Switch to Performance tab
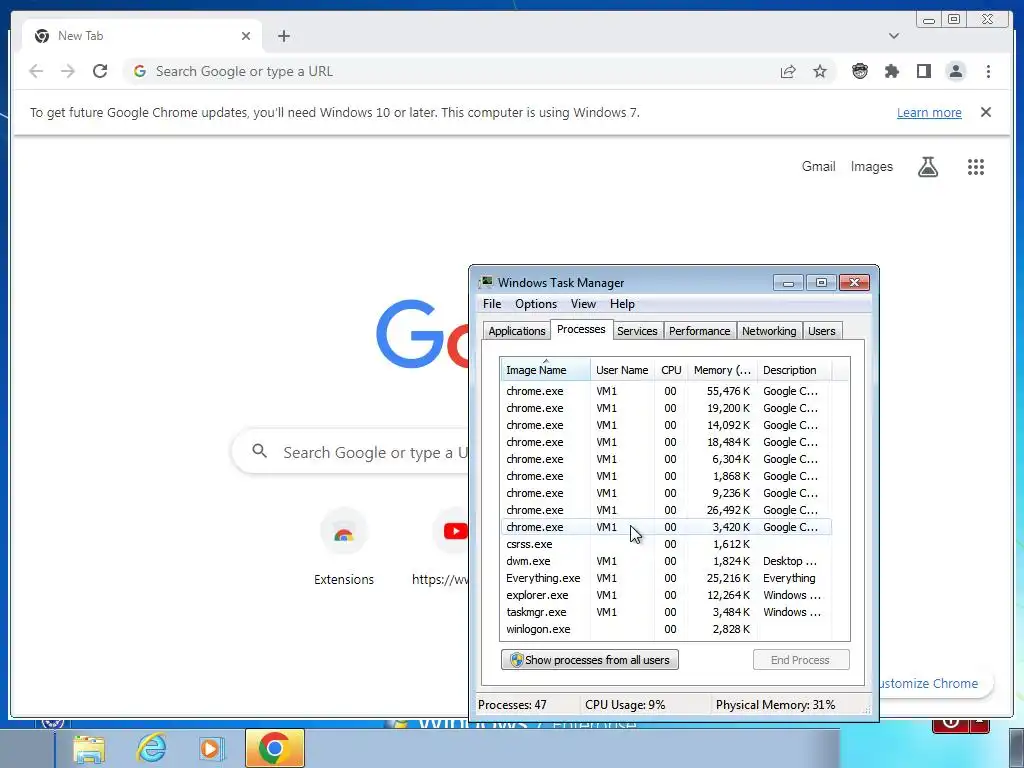 tap(699, 331)
